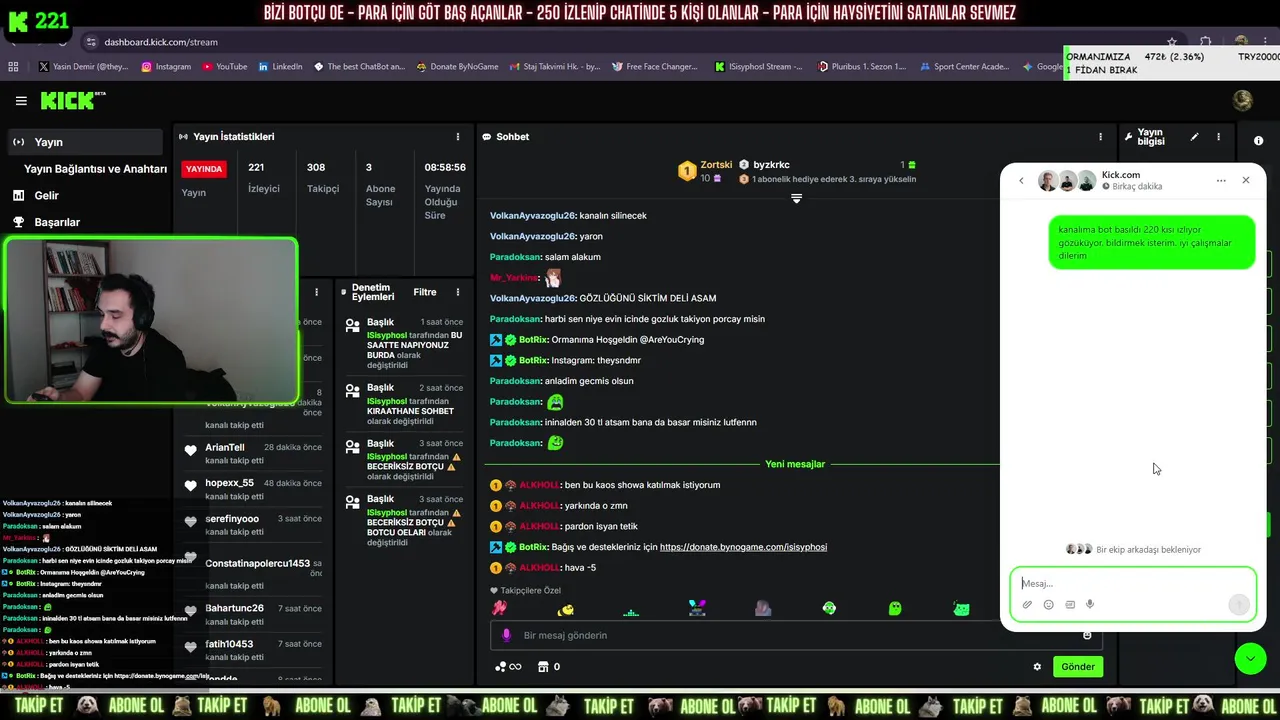Select fatih10453 in follower list
This screenshot has height=720, width=1280.
(229, 644)
